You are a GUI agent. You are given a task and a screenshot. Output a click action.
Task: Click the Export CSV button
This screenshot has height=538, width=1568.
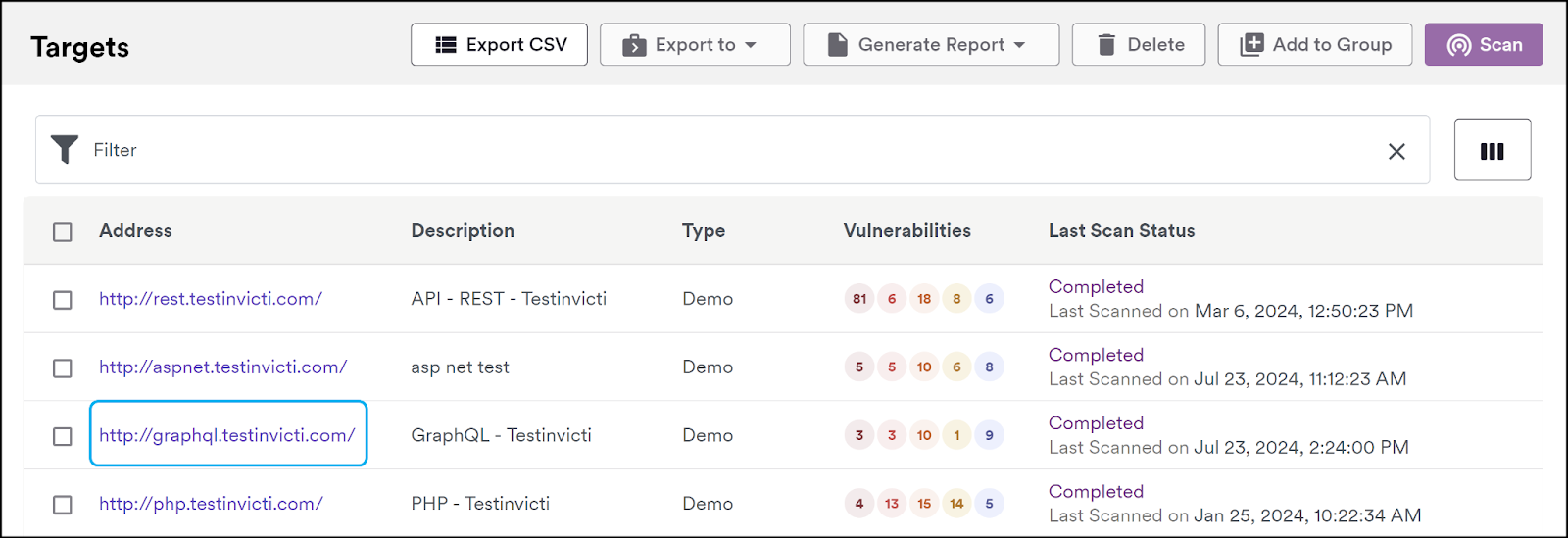point(499,45)
